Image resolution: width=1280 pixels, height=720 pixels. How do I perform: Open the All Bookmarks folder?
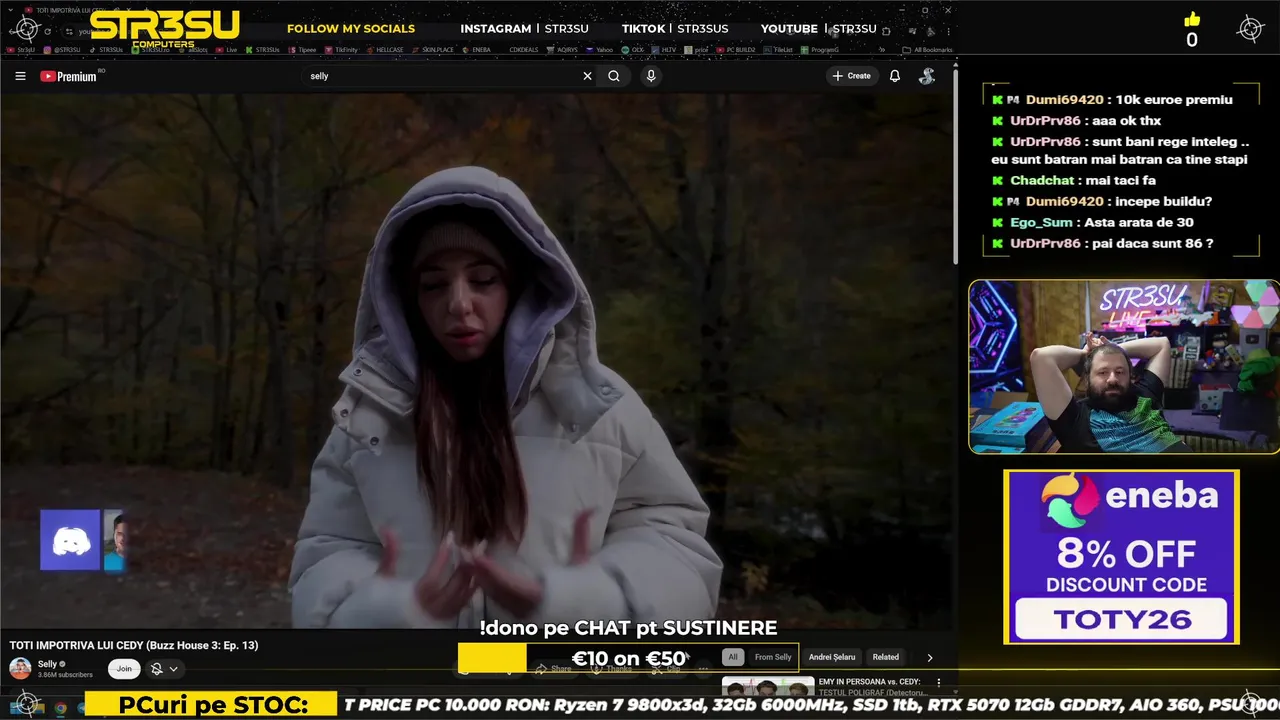(x=927, y=49)
